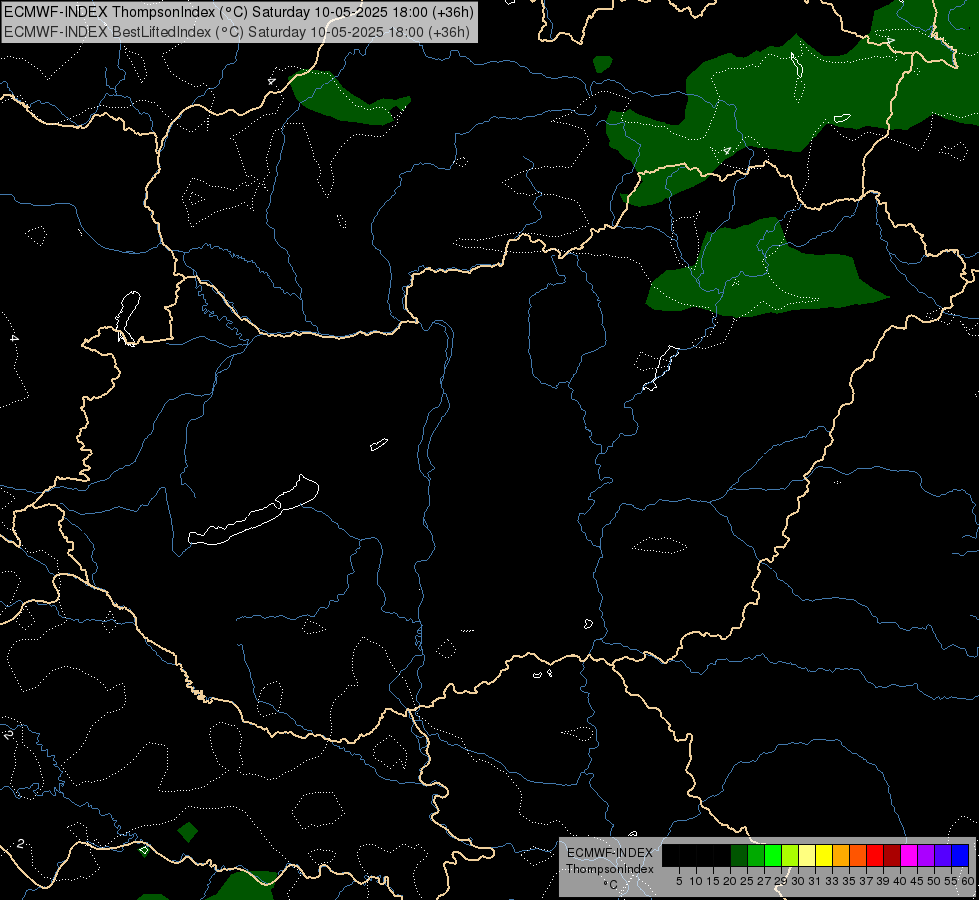
Task: Select the blue 55–60 legend swatch
Action: point(960,855)
